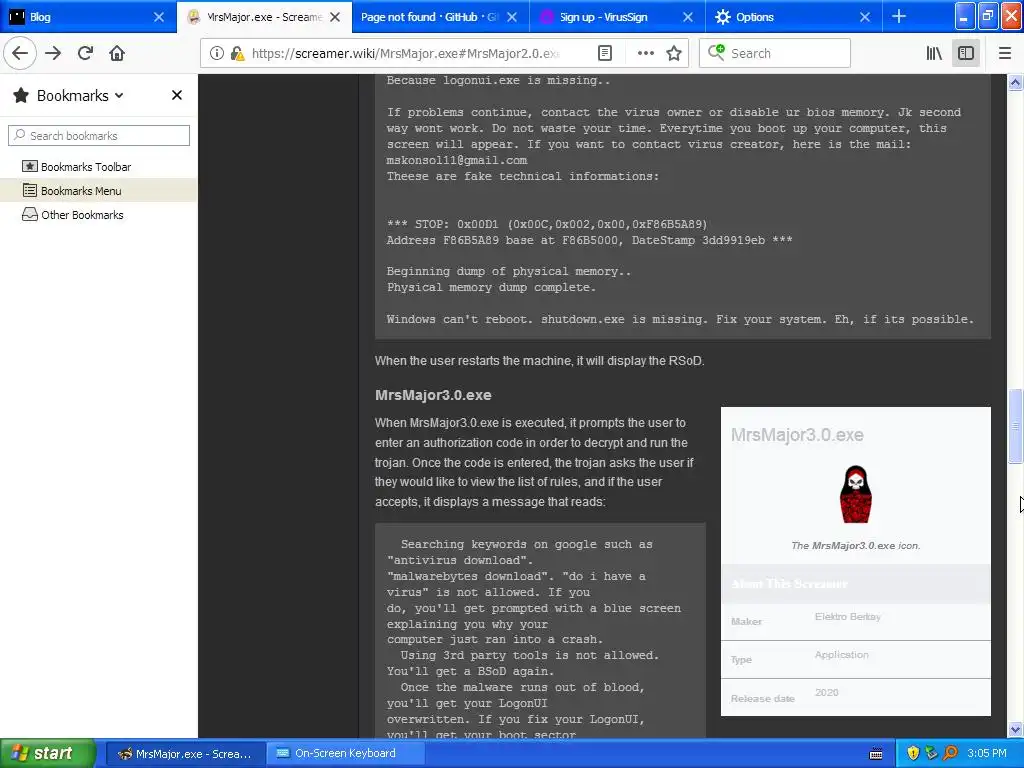
Task: Select On-Screen Keyboard taskbar button
Action: (x=345, y=753)
